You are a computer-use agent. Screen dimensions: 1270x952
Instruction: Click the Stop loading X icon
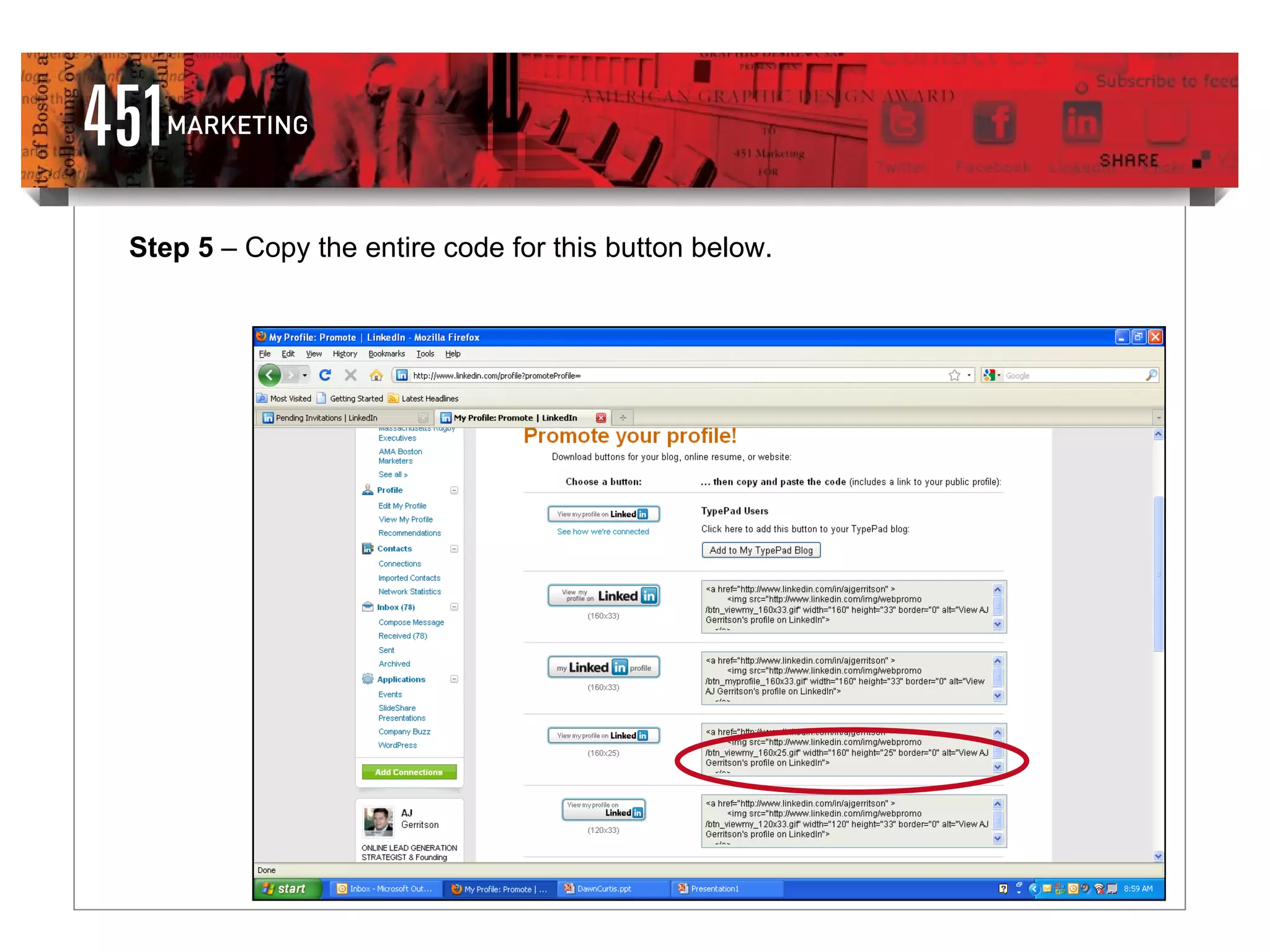tap(350, 375)
